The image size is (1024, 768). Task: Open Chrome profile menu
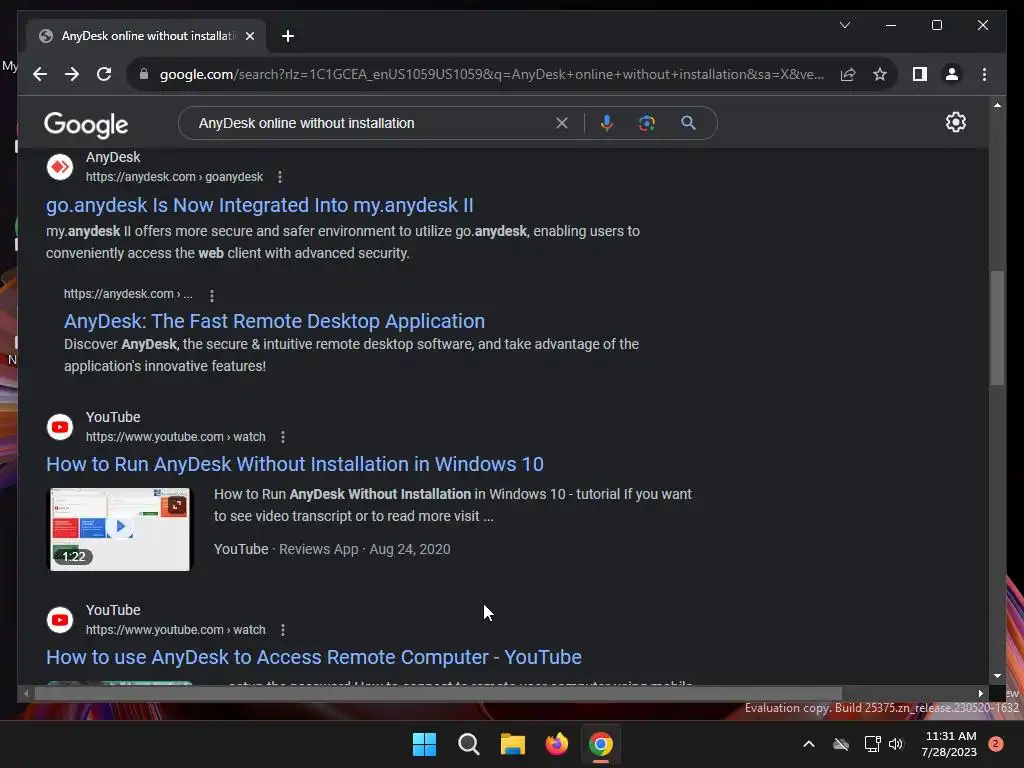(952, 74)
